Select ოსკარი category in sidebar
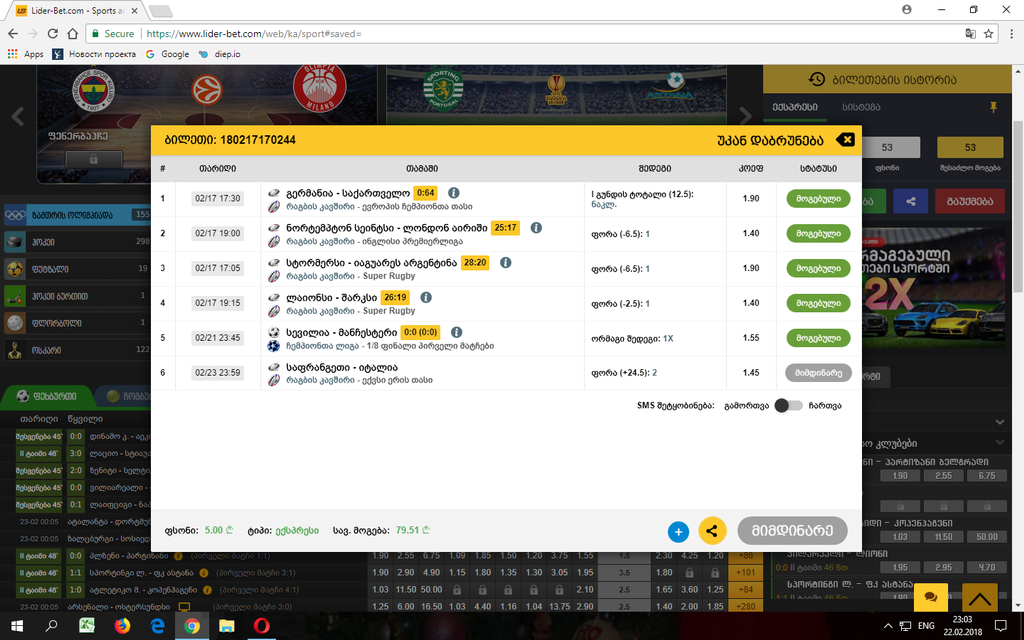 tap(77, 350)
